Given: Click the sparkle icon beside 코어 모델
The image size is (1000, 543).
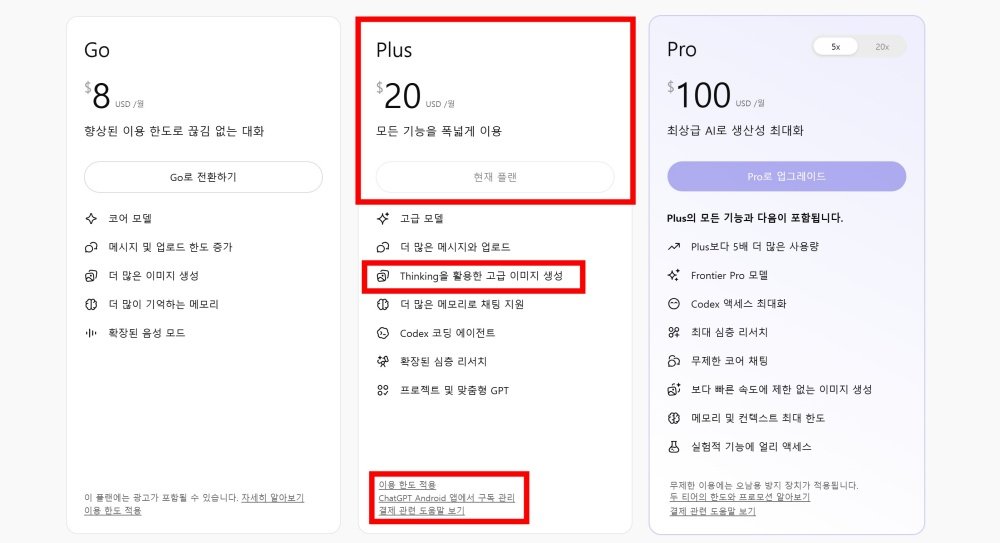Looking at the screenshot, I should [x=91, y=218].
